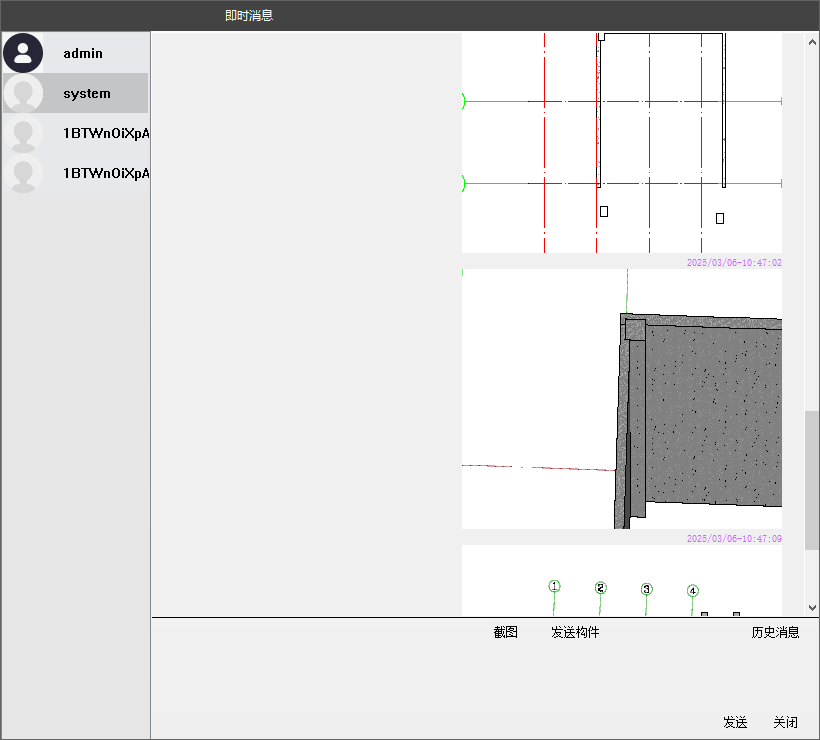
Task: Open the first 1BTWn0iXpA conversation
Action: pos(105,133)
